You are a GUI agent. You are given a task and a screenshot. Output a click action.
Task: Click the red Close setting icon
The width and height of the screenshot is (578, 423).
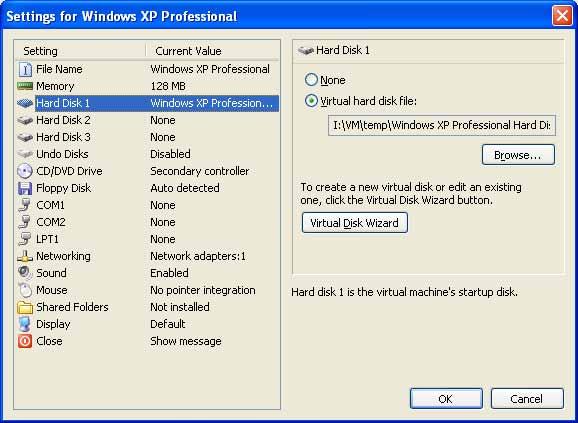click(x=25, y=341)
